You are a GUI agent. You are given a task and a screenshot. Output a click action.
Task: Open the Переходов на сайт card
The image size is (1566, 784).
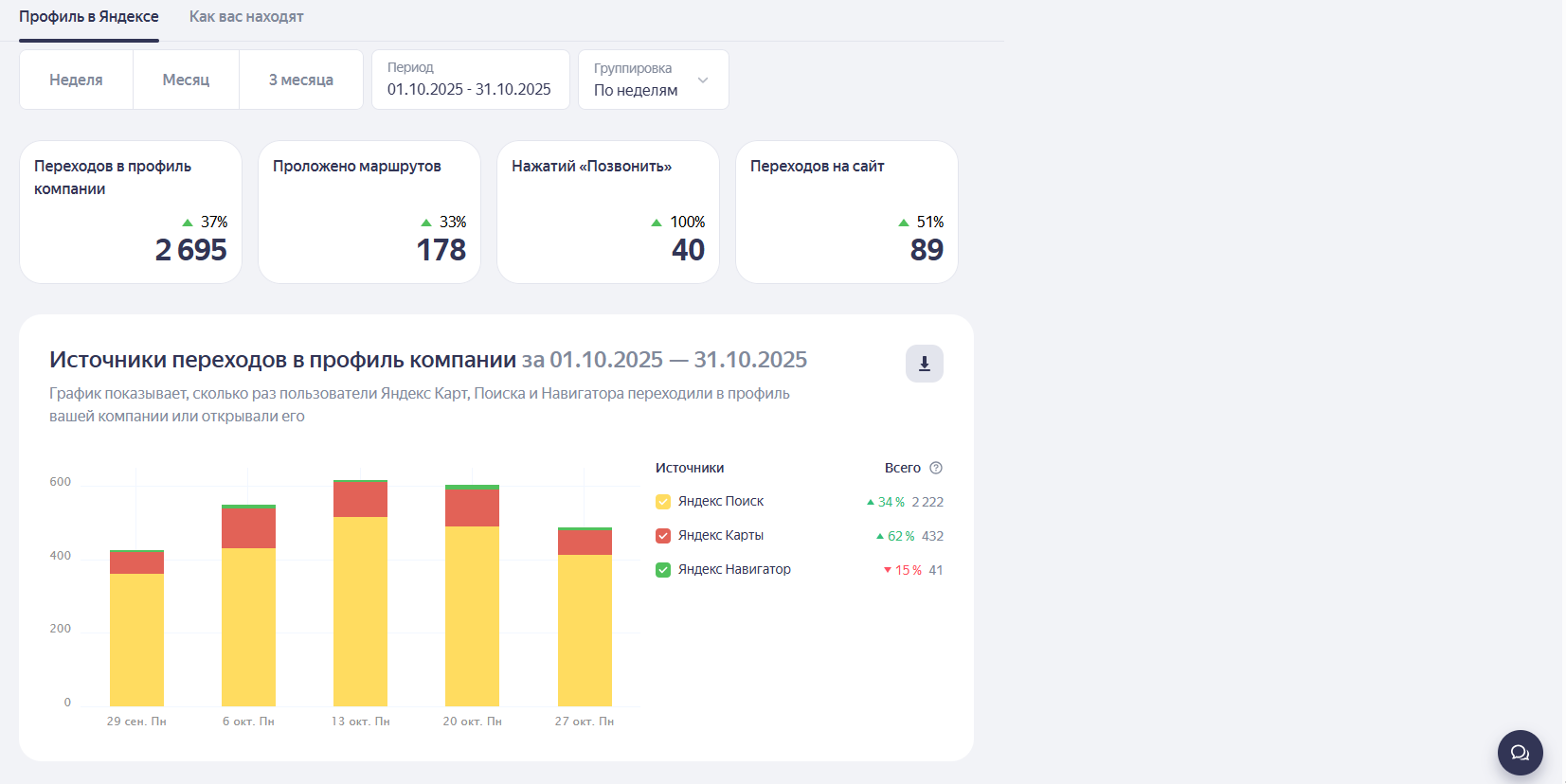[x=847, y=212]
